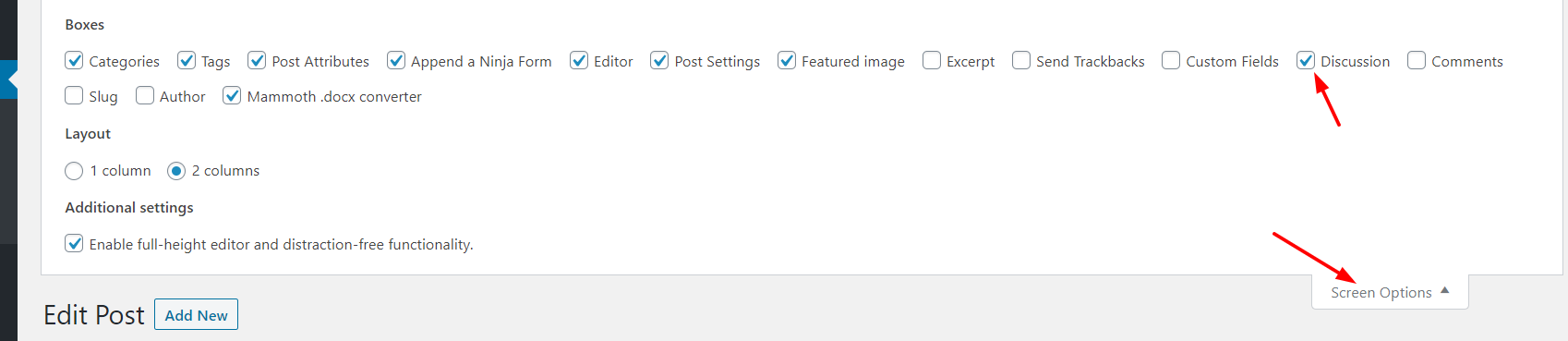The height and width of the screenshot is (341, 1568).
Task: Disable full-height editor functionality checkbox
Action: pyautogui.click(x=75, y=244)
